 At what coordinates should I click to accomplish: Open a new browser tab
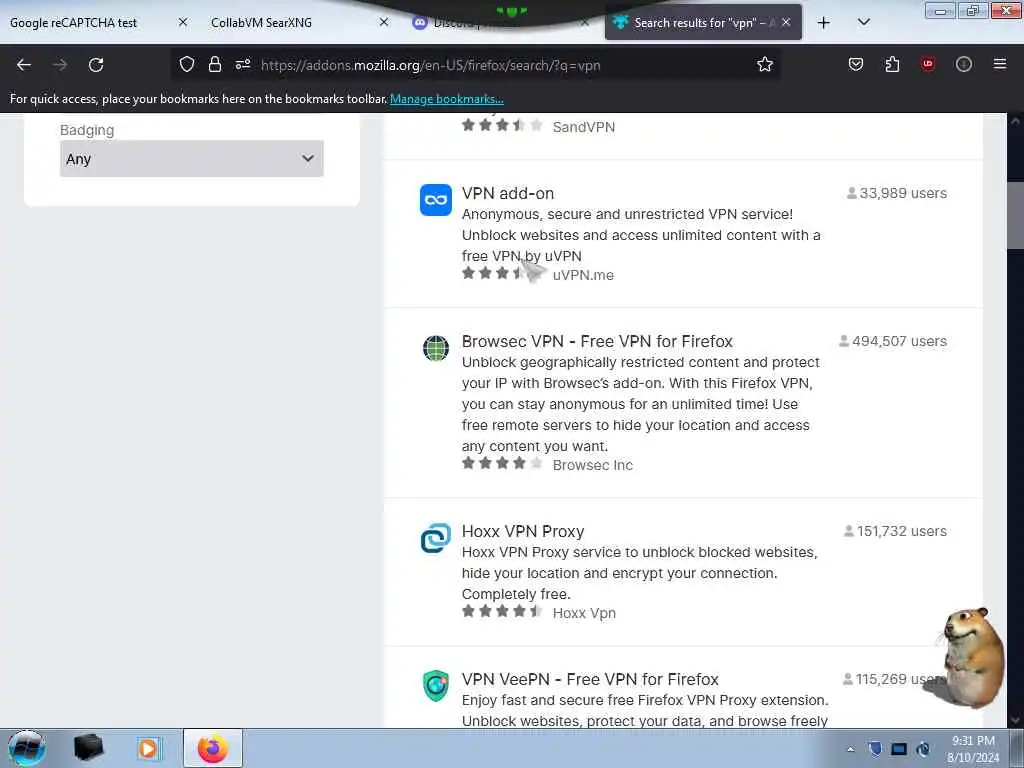click(824, 23)
